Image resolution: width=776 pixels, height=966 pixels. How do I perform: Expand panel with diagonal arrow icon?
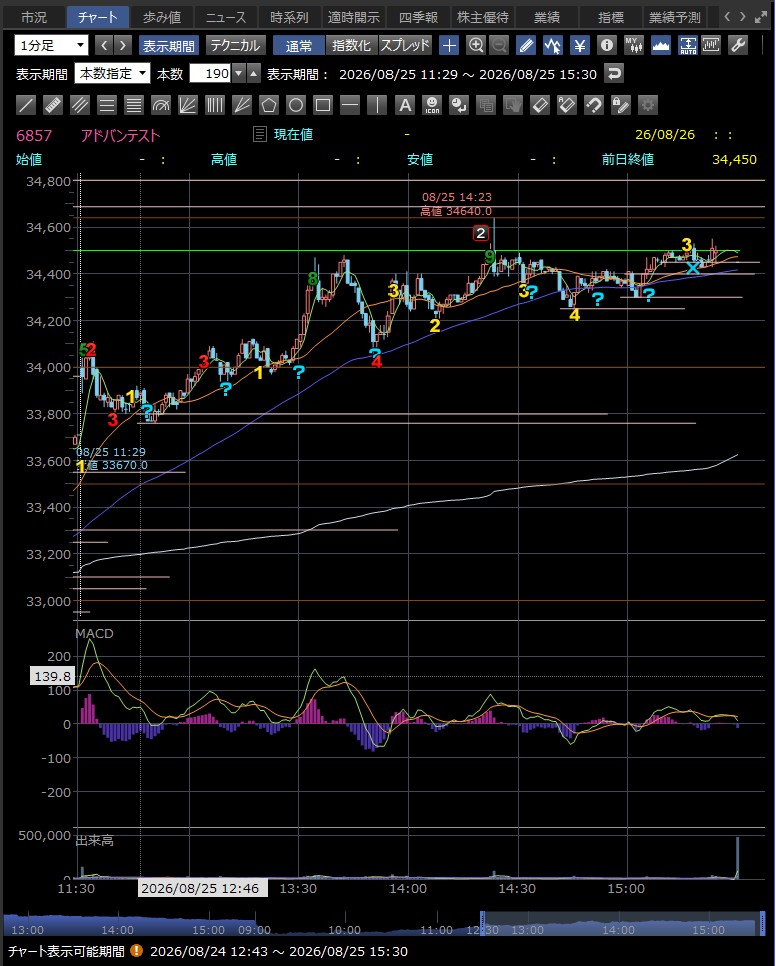tap(761, 17)
